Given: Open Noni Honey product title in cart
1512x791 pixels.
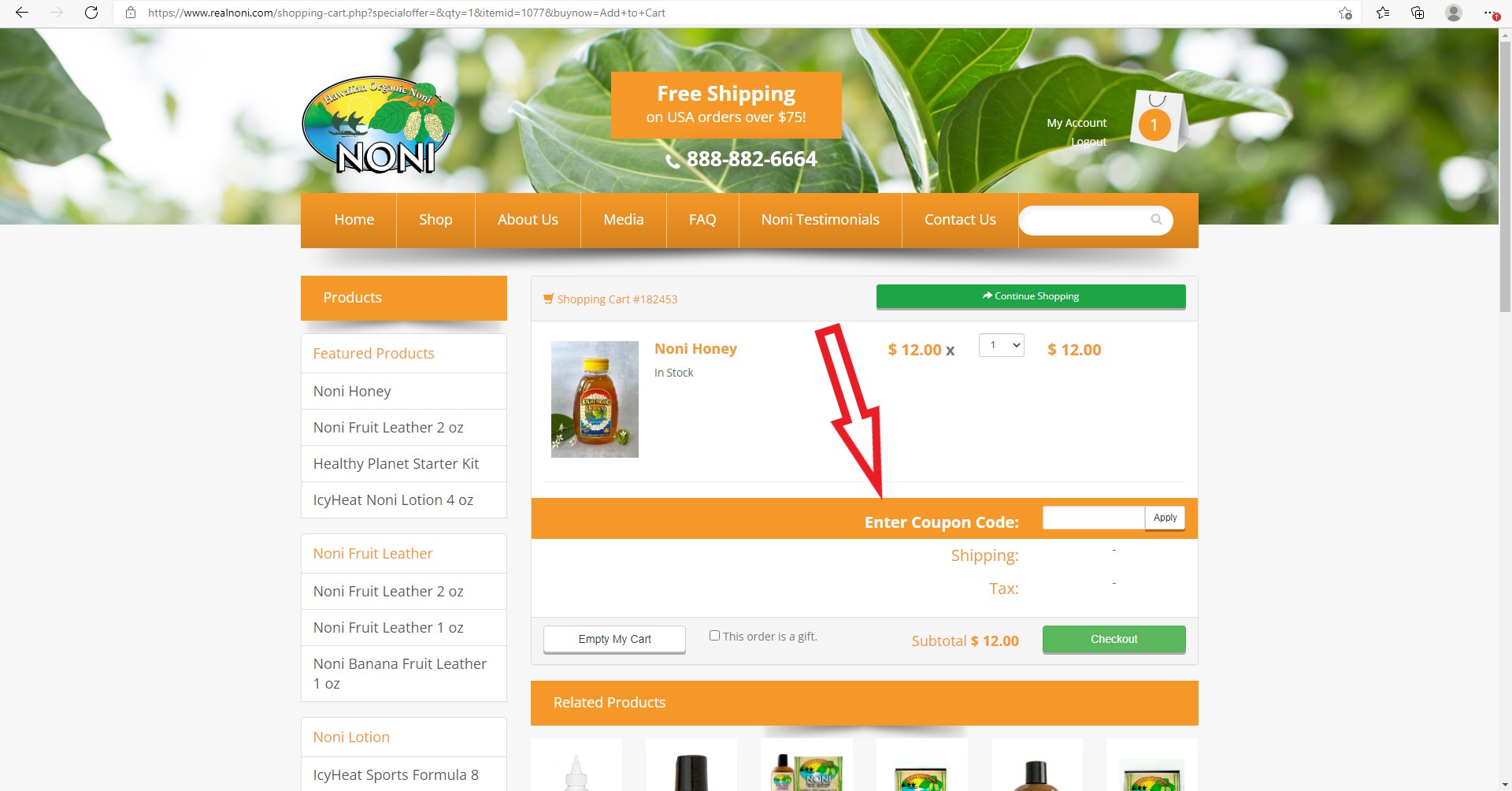Looking at the screenshot, I should (695, 349).
